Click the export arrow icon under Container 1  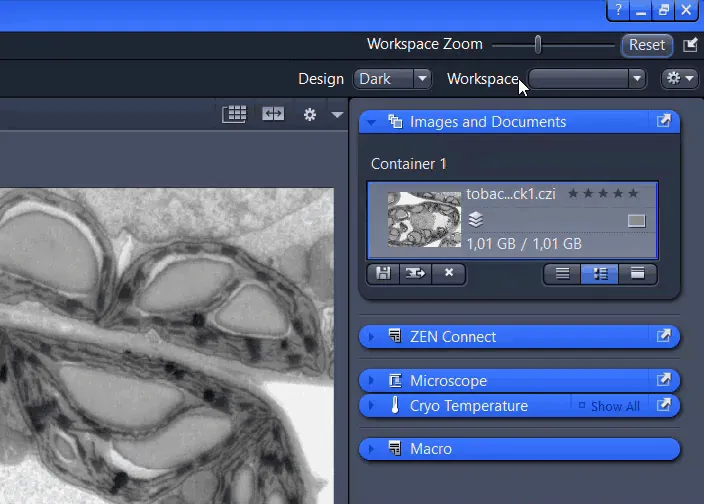pyautogui.click(x=415, y=273)
